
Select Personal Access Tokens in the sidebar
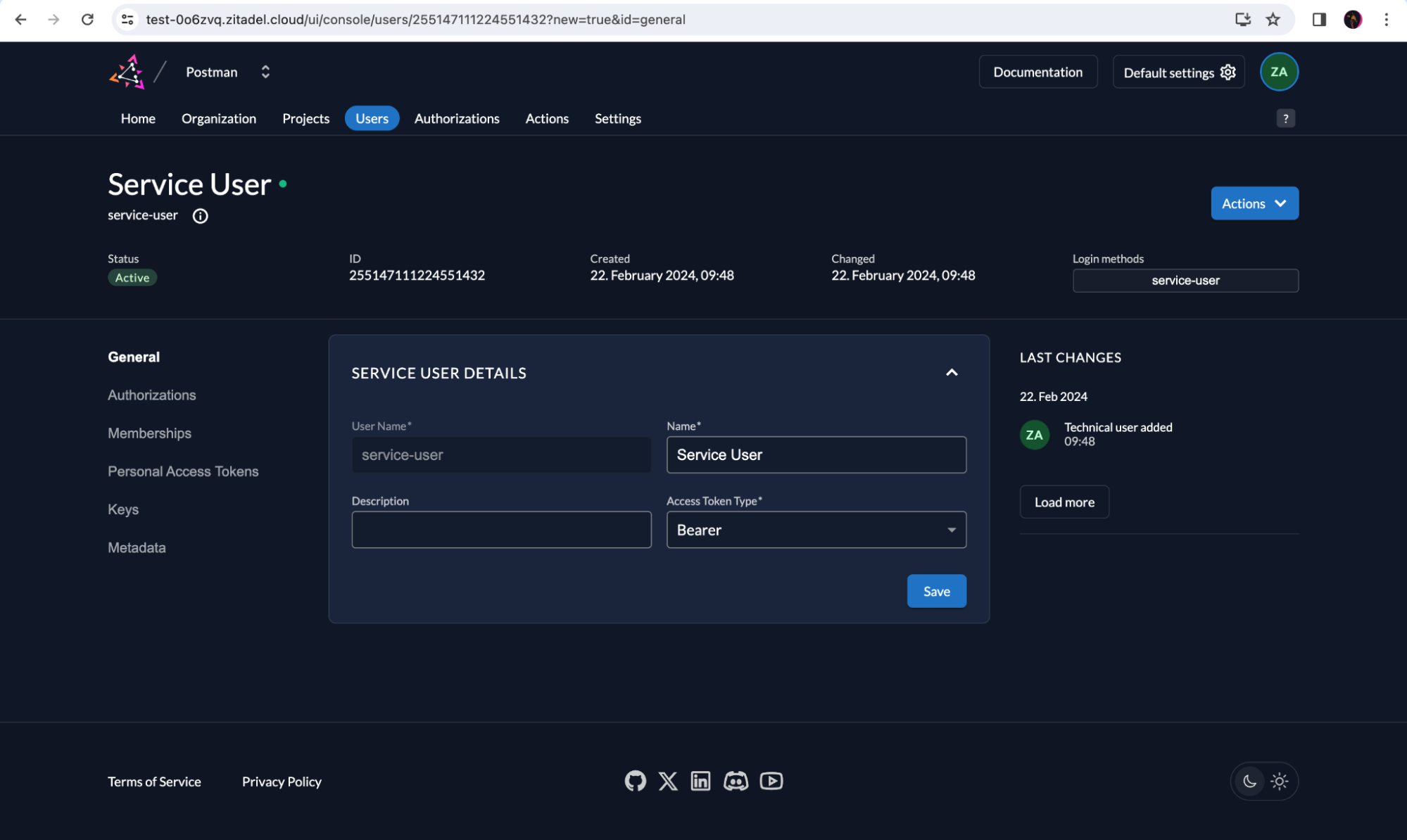(183, 471)
